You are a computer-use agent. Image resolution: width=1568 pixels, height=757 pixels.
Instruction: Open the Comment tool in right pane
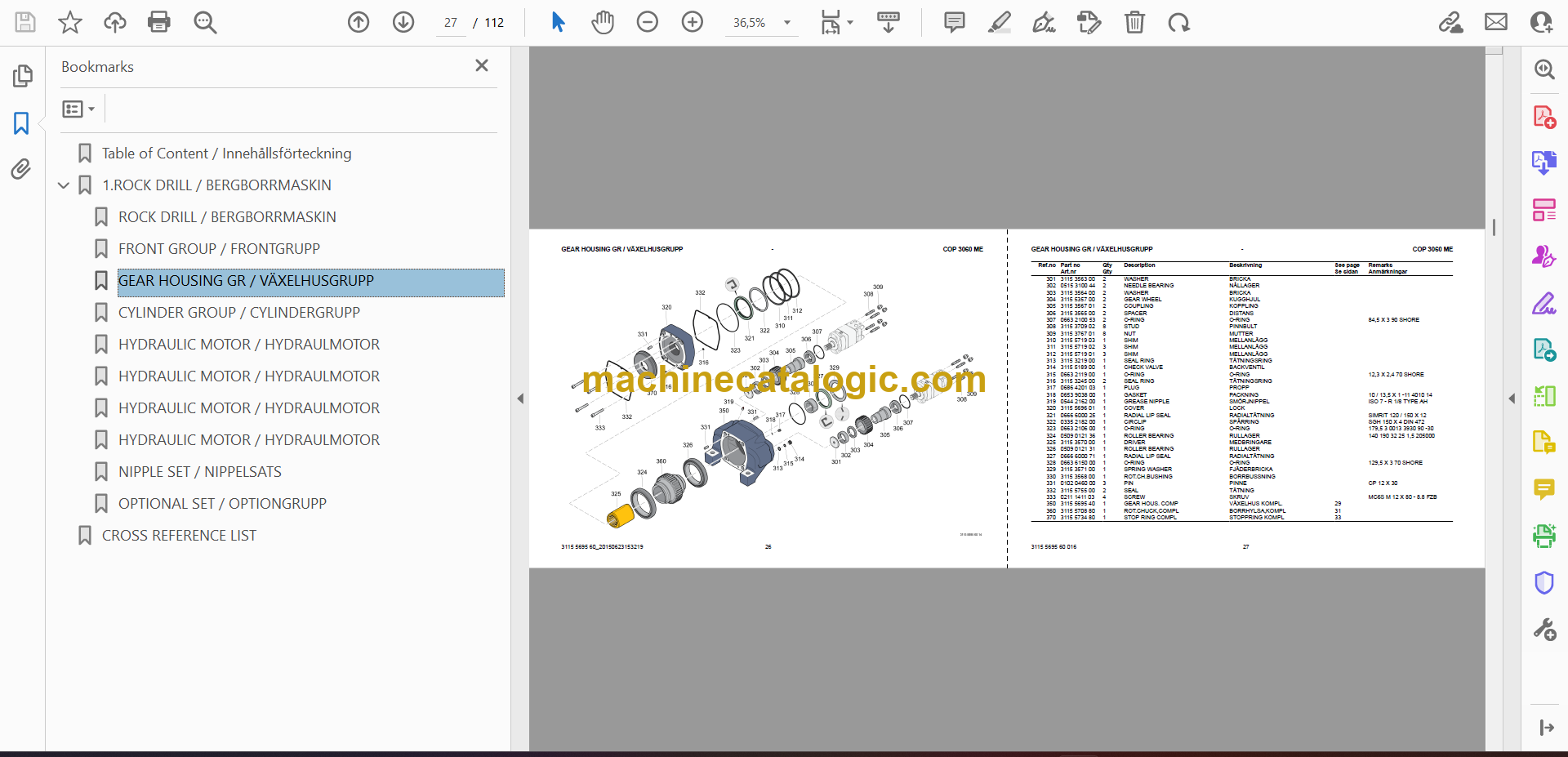1543,489
